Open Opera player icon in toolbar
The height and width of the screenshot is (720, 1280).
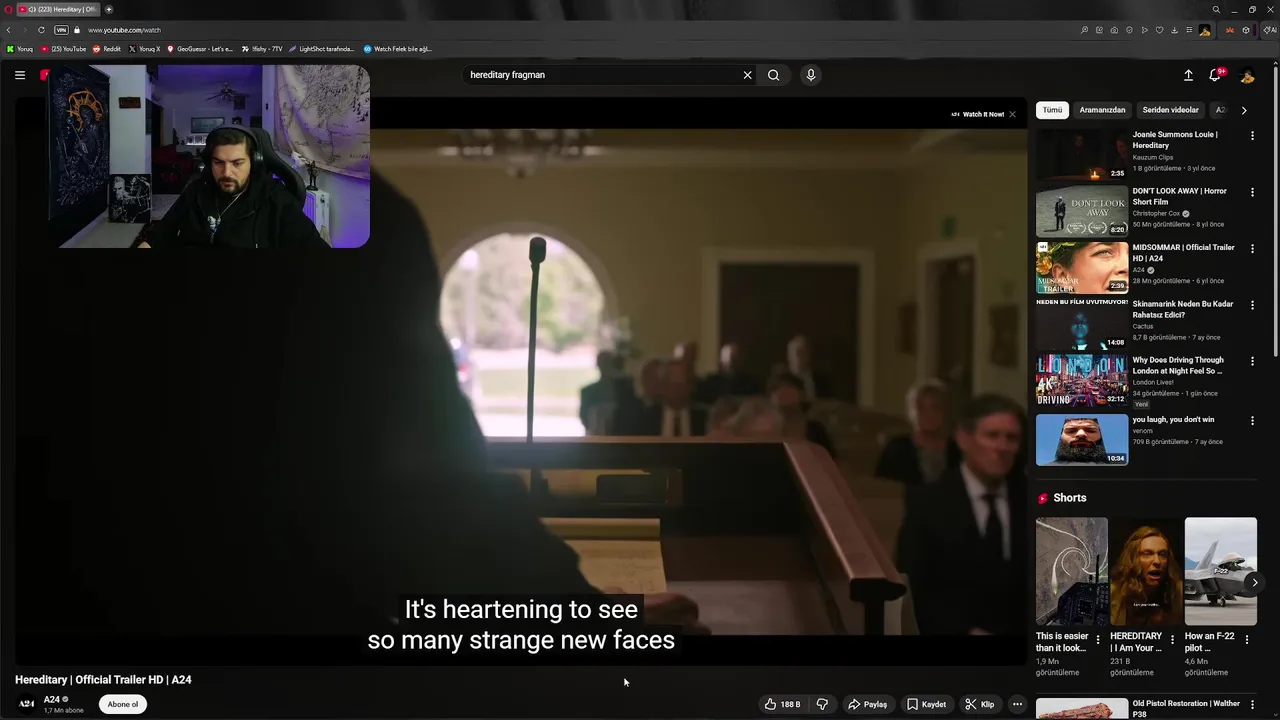[x=1145, y=30]
